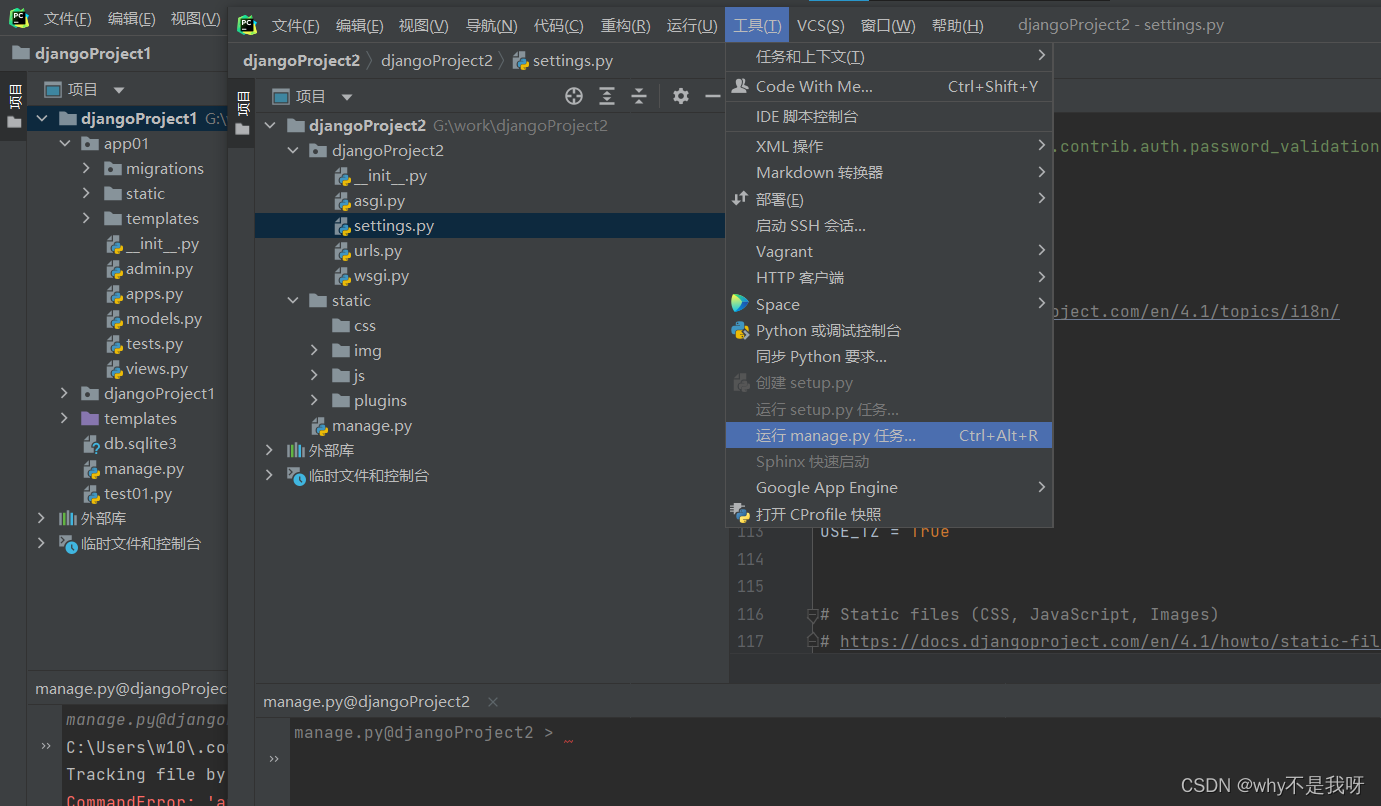The image size is (1381, 806).
Task: Select the css folder under static
Action: click(x=365, y=326)
